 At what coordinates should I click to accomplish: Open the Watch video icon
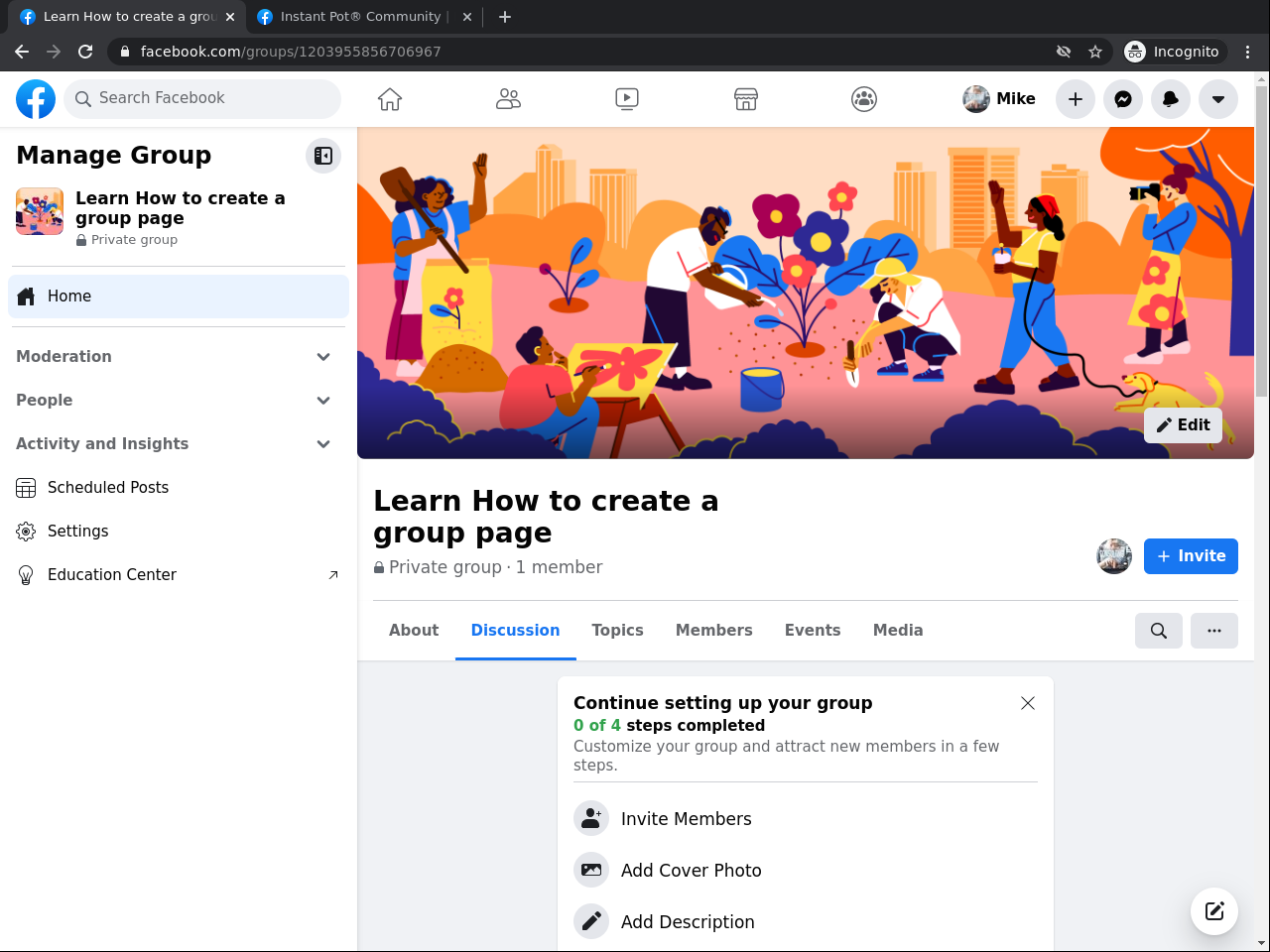pos(627,99)
